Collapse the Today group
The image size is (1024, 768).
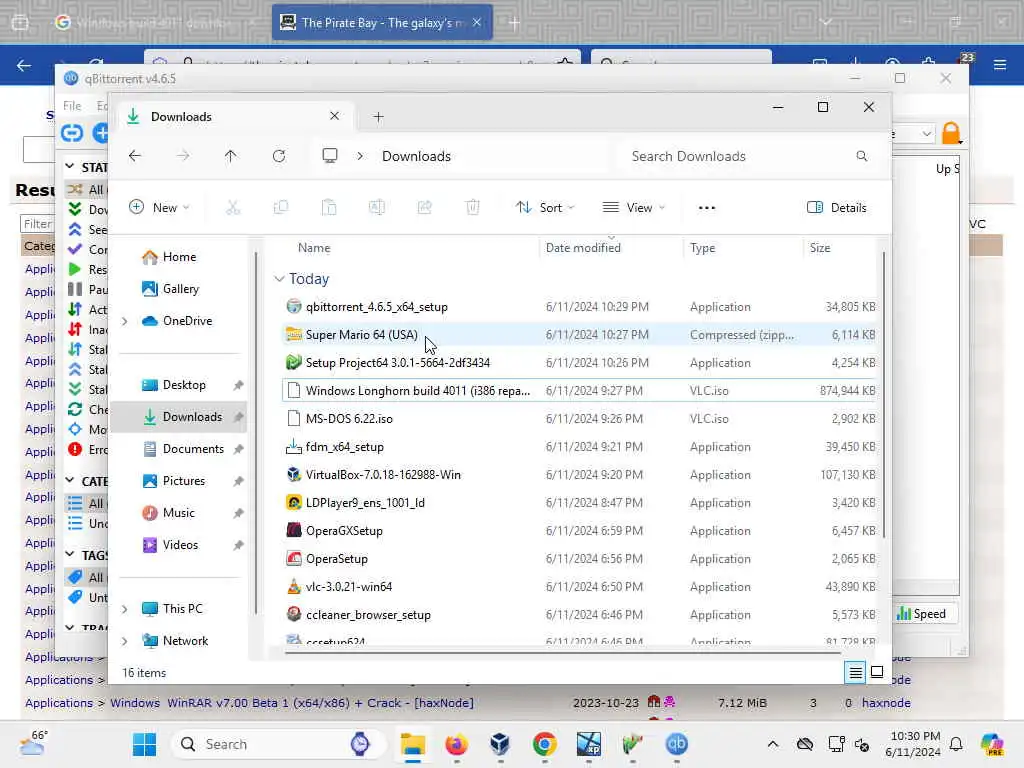[x=280, y=279]
